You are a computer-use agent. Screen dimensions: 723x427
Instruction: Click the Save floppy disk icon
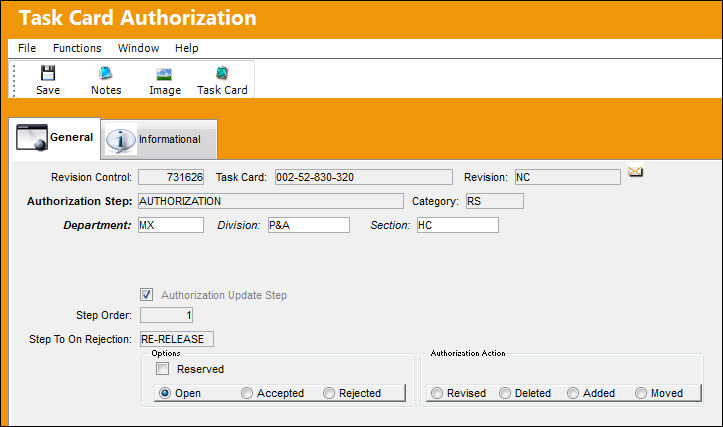click(48, 73)
